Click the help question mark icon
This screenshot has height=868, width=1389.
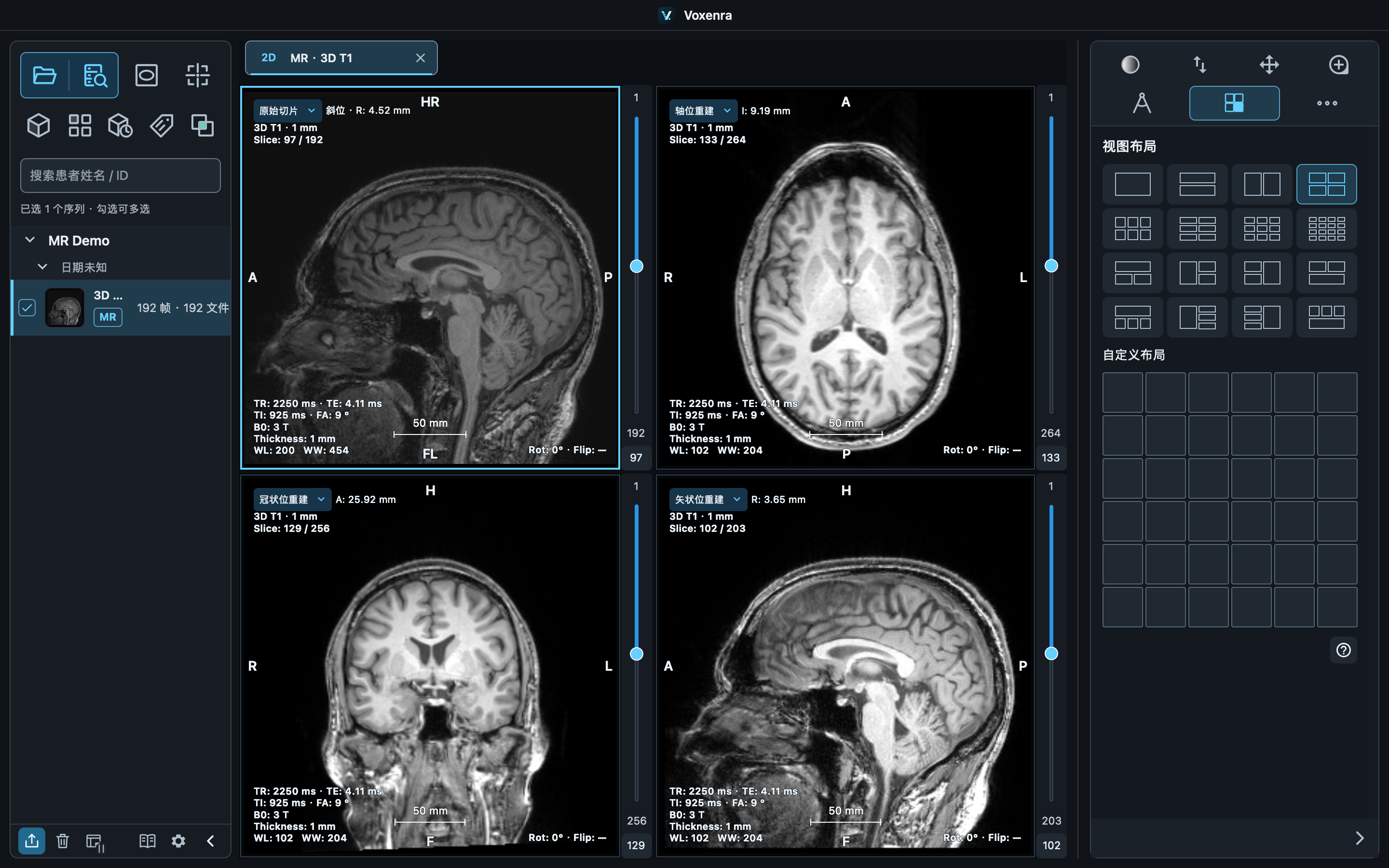(1343, 650)
